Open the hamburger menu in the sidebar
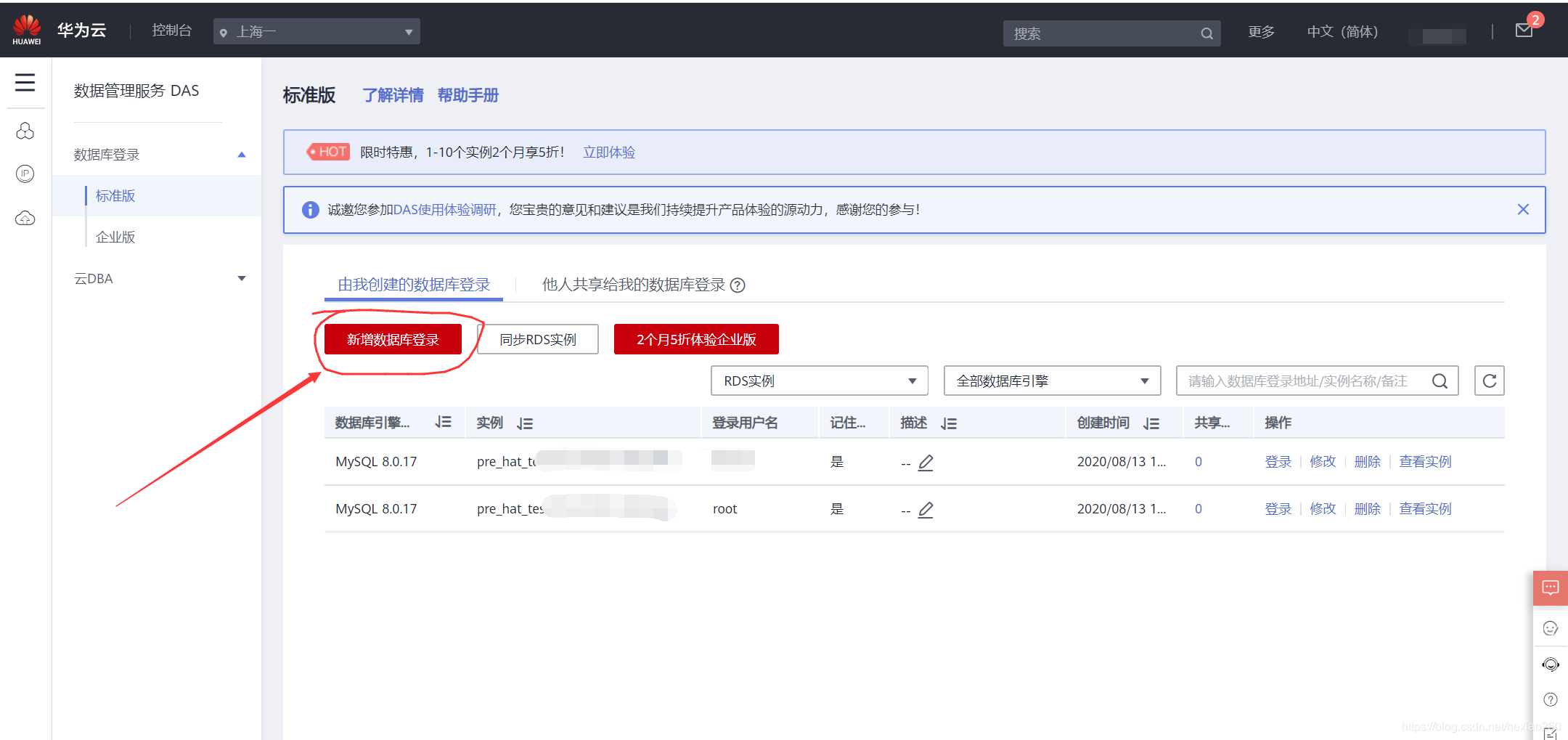Screen dimensions: 1568x740 25,82
